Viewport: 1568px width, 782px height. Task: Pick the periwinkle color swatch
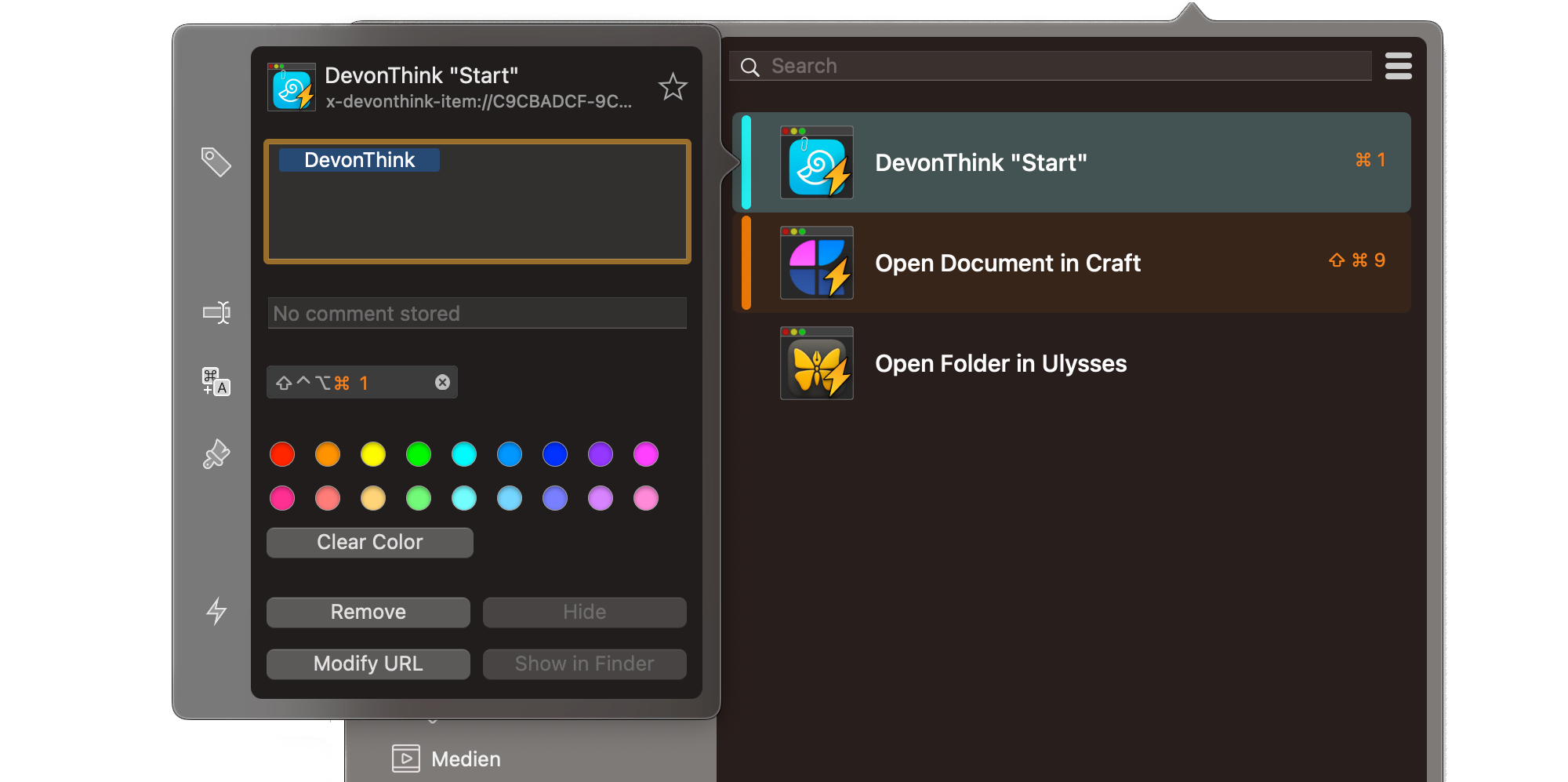pos(555,498)
